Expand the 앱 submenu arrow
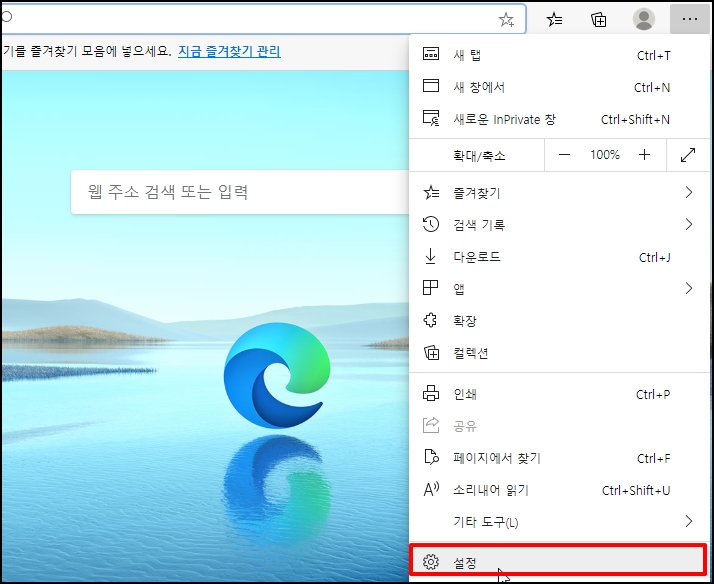The width and height of the screenshot is (714, 584). [688, 288]
